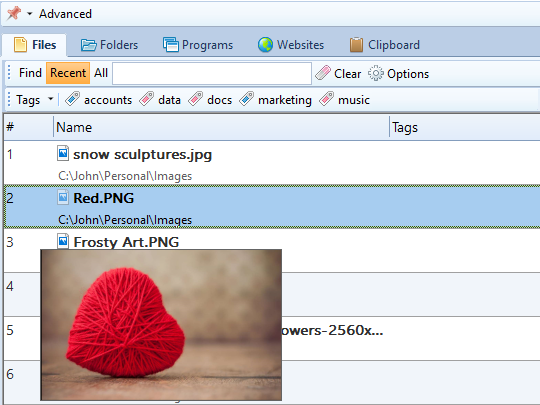Sort by the Tags column header
This screenshot has height=405, width=540.
tap(465, 127)
